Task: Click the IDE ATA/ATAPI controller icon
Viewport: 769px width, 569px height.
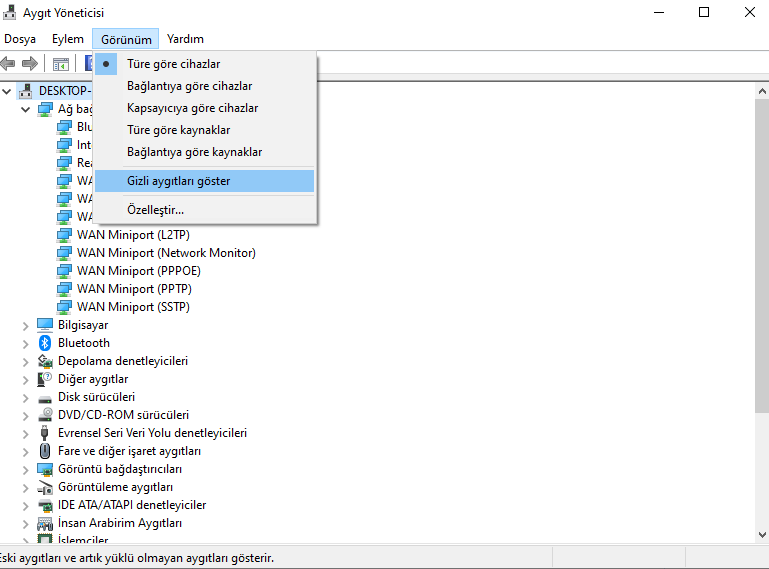Action: tap(45, 505)
